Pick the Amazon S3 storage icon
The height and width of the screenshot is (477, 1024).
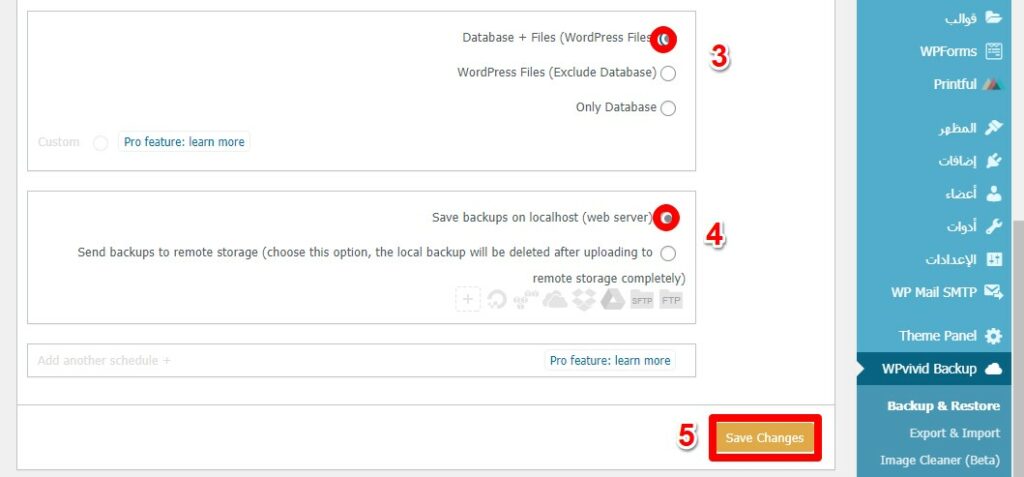[526, 300]
